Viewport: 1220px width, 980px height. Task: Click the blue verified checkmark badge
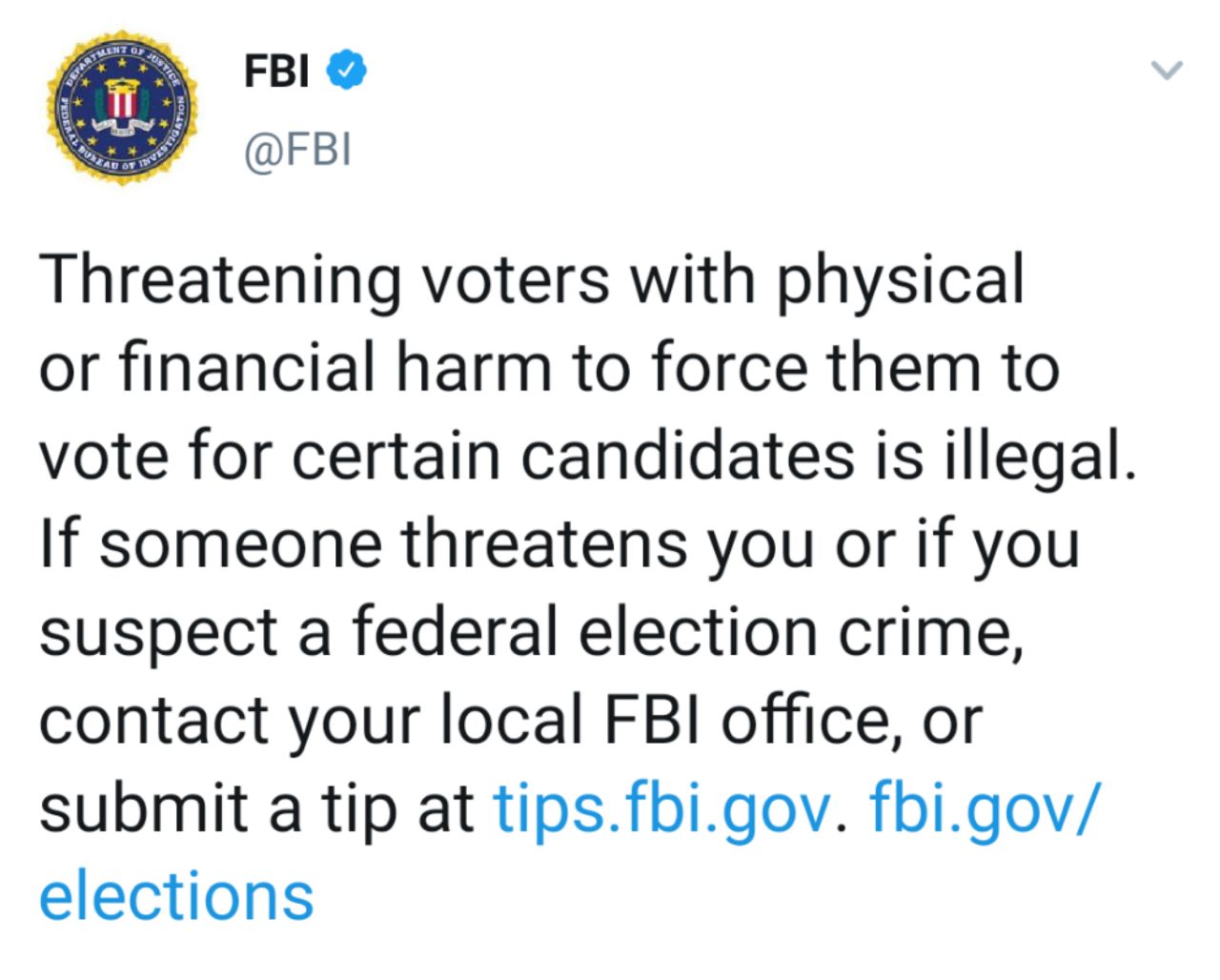[347, 70]
